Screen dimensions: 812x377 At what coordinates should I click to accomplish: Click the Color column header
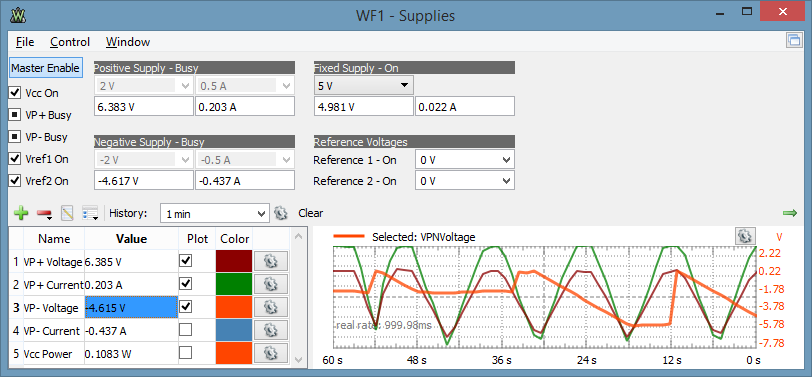coord(235,239)
